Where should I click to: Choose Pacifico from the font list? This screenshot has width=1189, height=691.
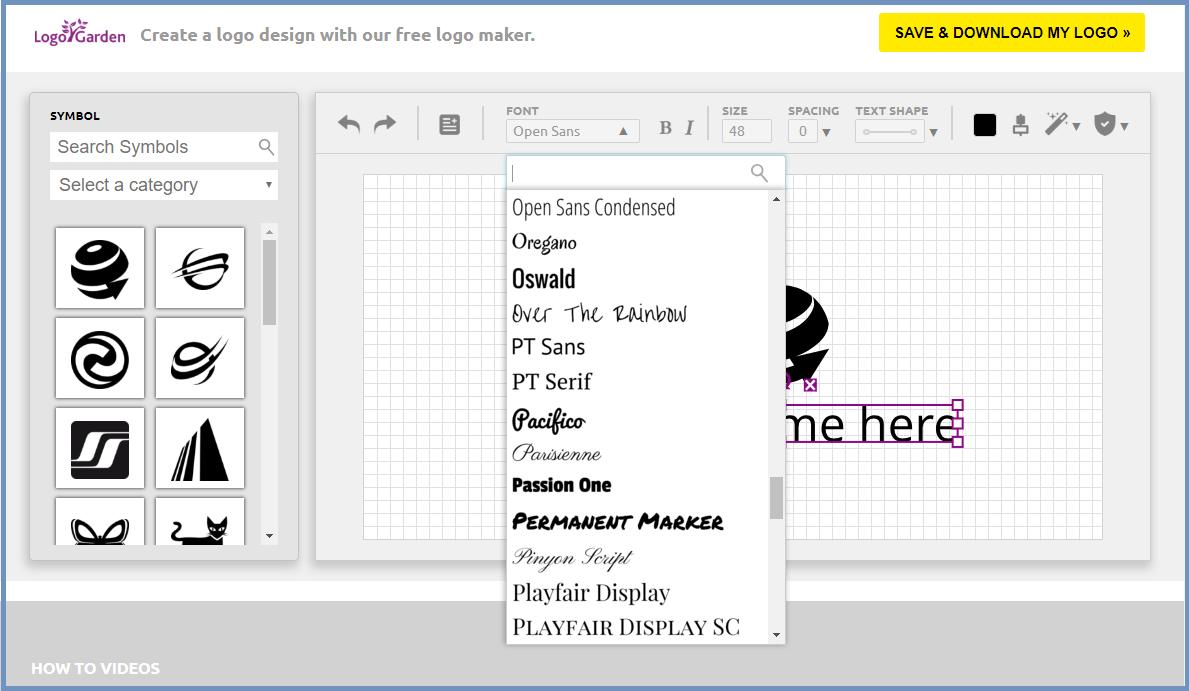point(548,420)
